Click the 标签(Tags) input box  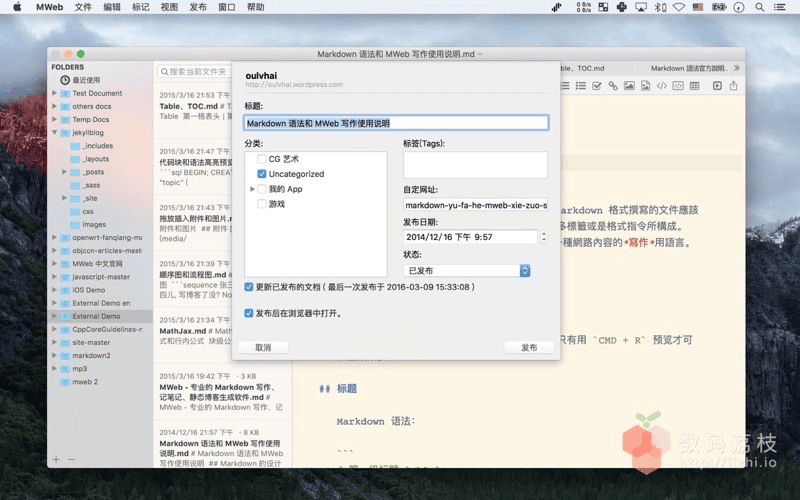click(x=475, y=165)
